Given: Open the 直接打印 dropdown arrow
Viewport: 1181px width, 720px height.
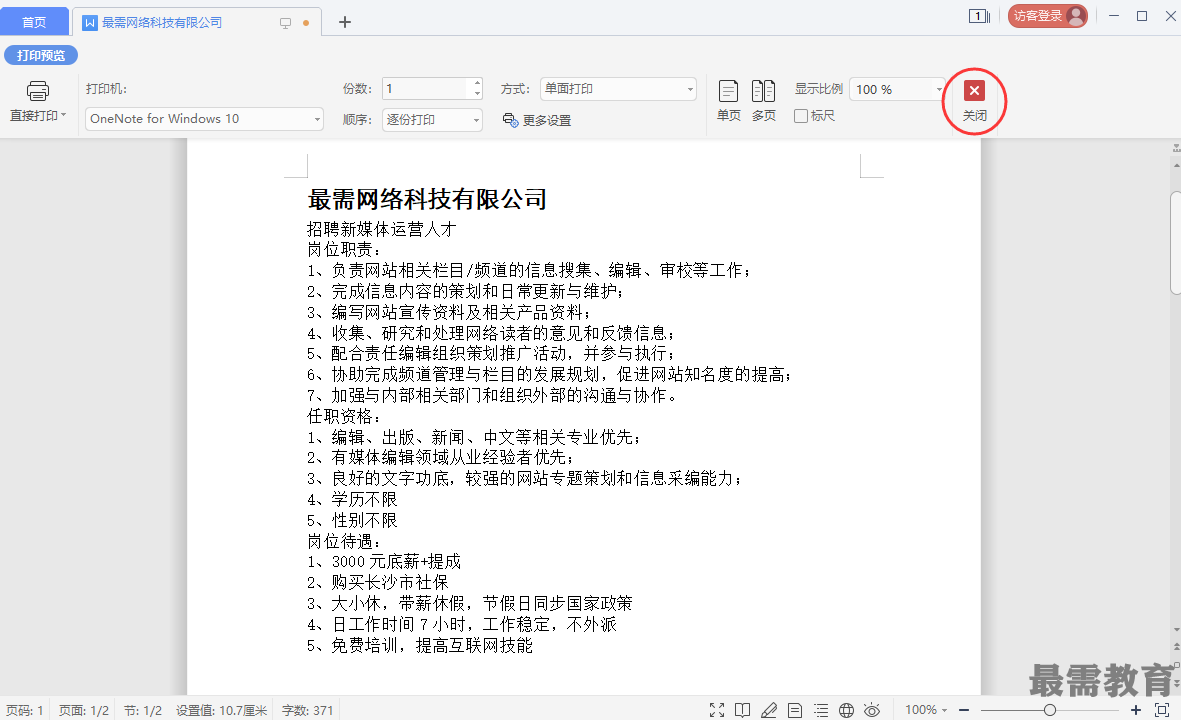Looking at the screenshot, I should click(x=64, y=115).
